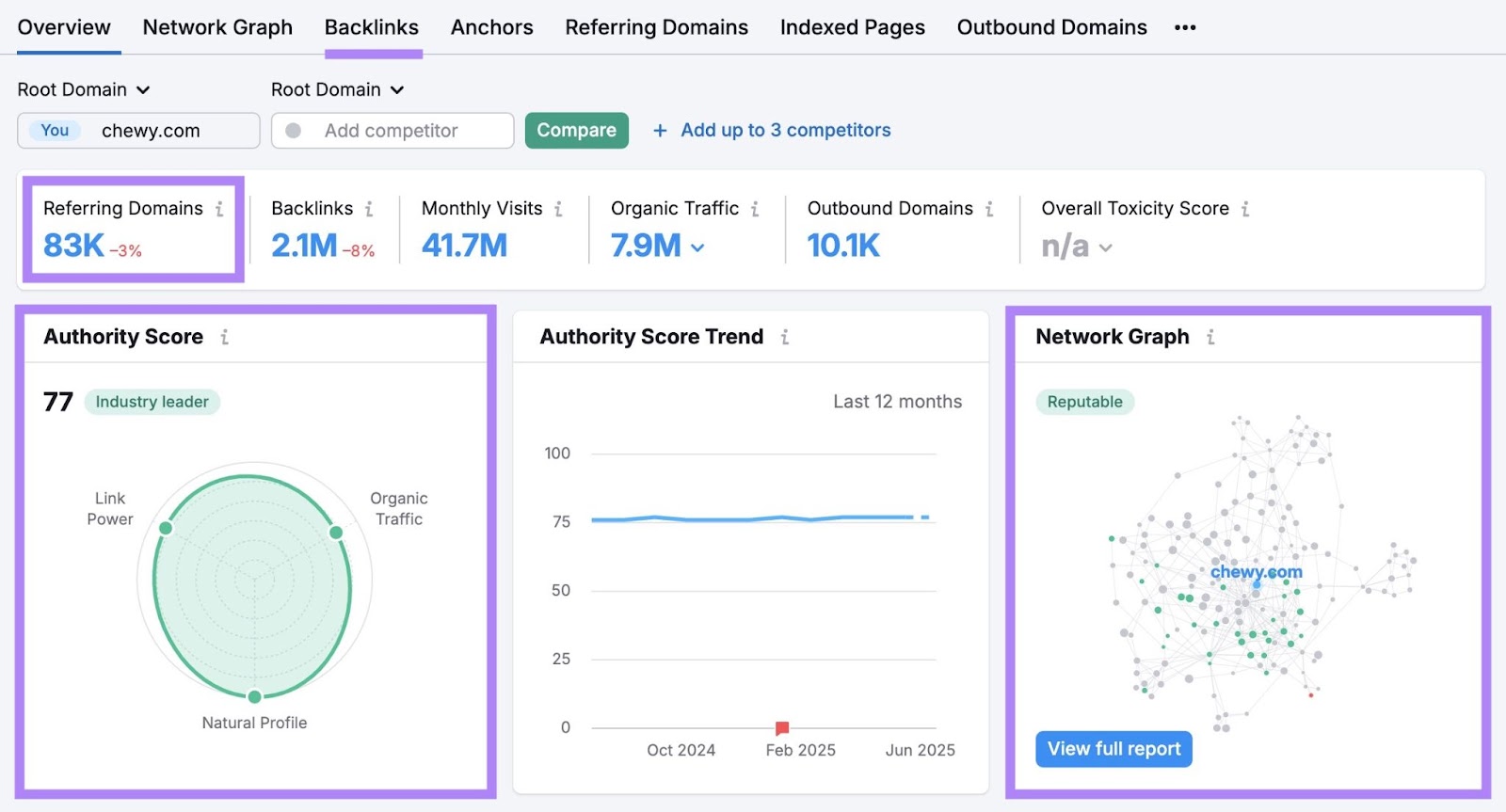The image size is (1506, 812).
Task: Click Outbound Domains info icon
Action: click(x=989, y=209)
